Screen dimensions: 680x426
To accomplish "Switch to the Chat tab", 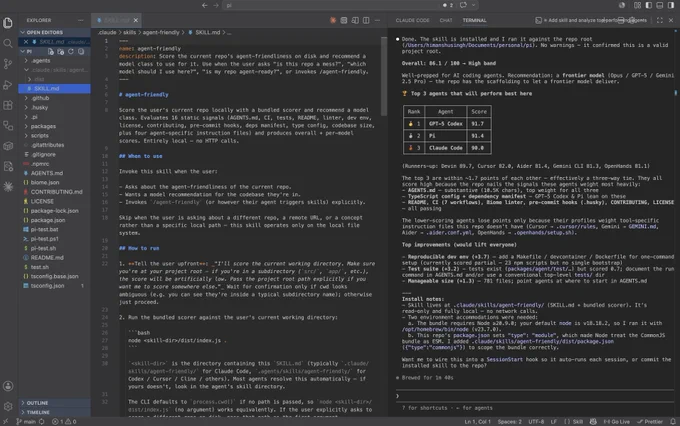I will click(446, 20).
